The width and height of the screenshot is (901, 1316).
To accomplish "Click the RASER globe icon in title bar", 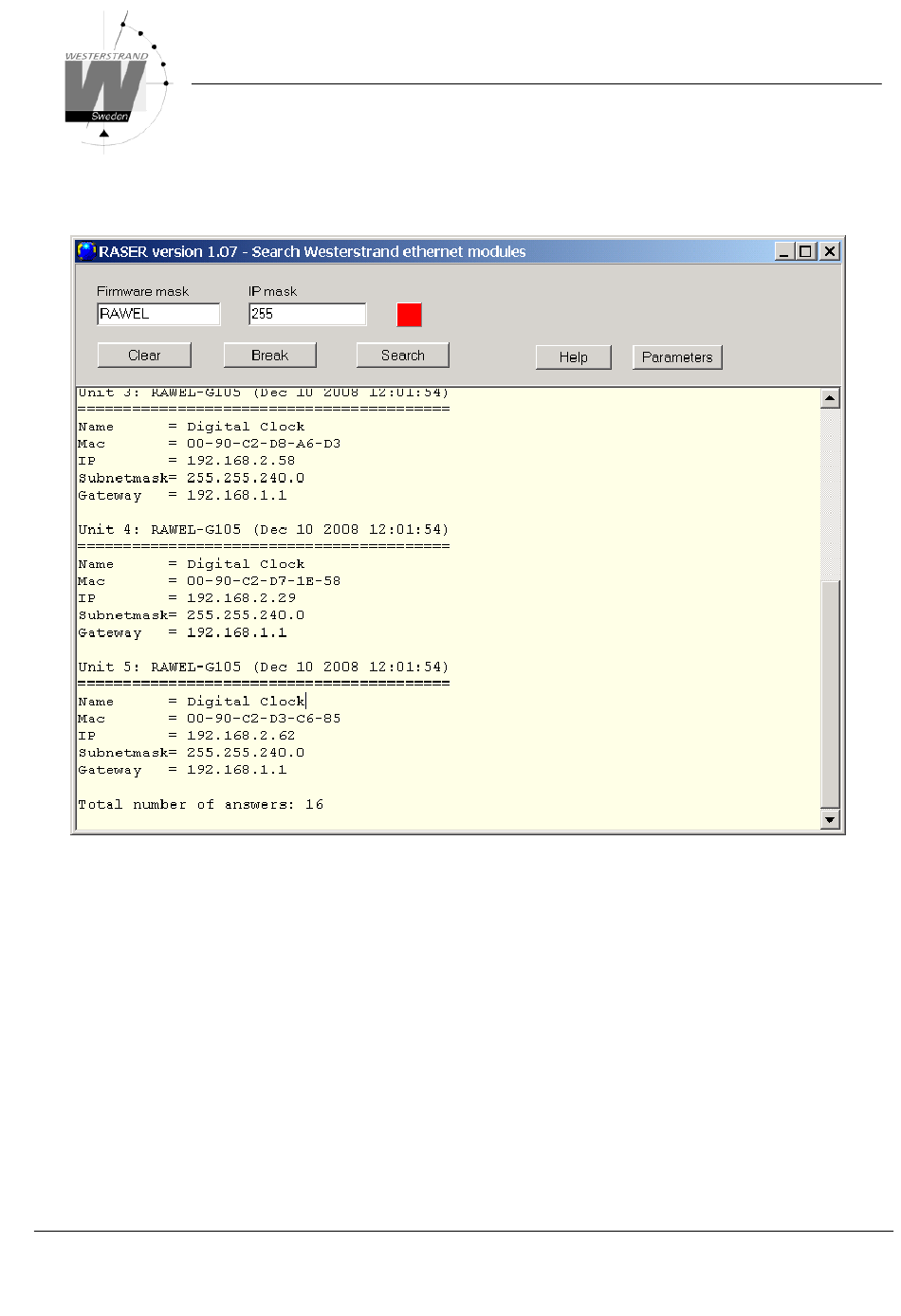I will tap(86, 251).
